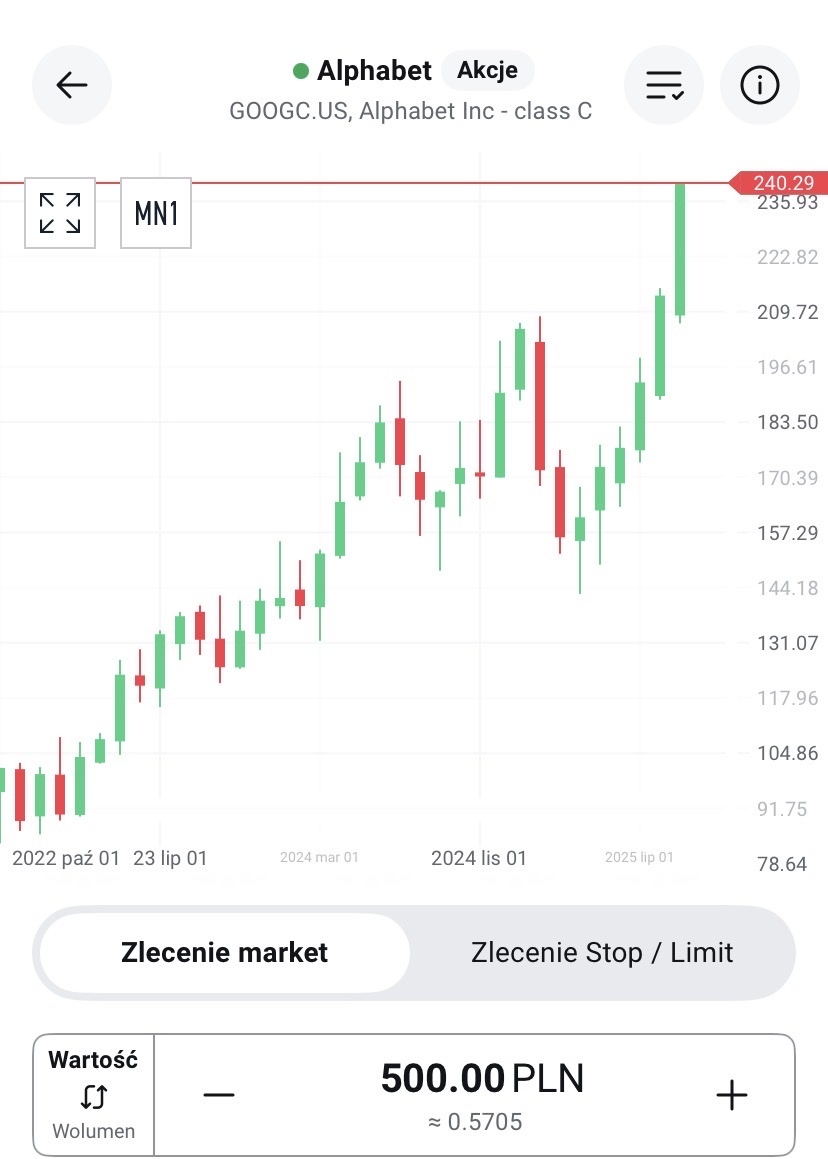Click the Akcje instrument type badge
This screenshot has height=1159, width=828.
point(487,71)
